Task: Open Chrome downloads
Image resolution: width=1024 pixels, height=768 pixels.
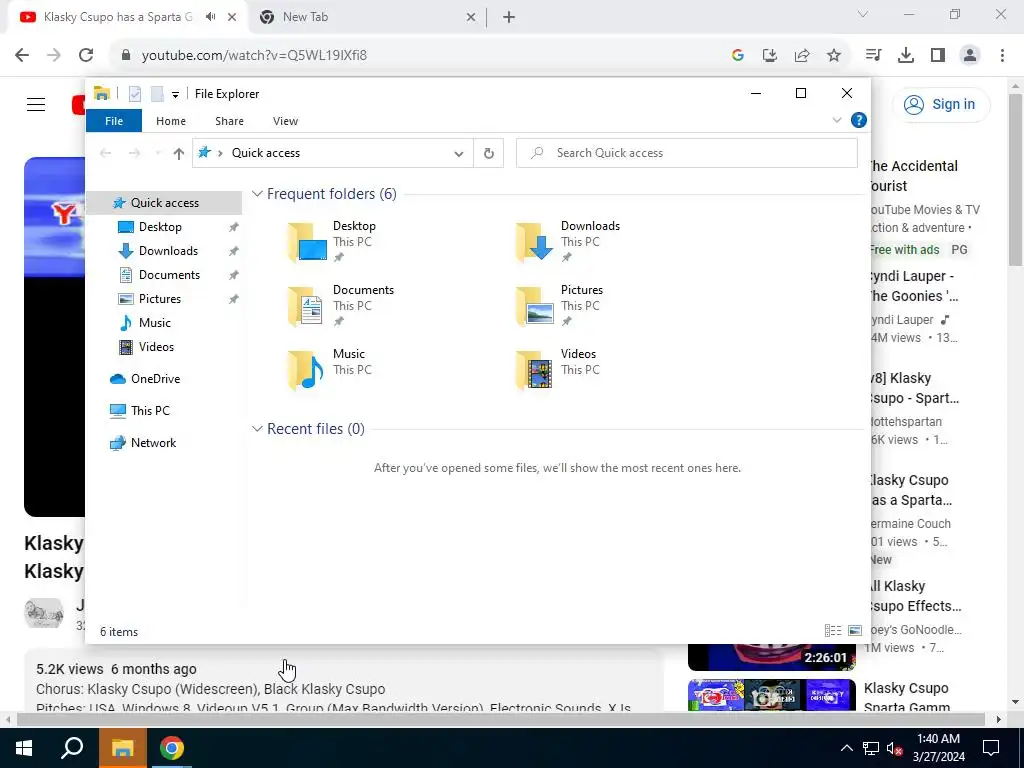Action: click(905, 55)
